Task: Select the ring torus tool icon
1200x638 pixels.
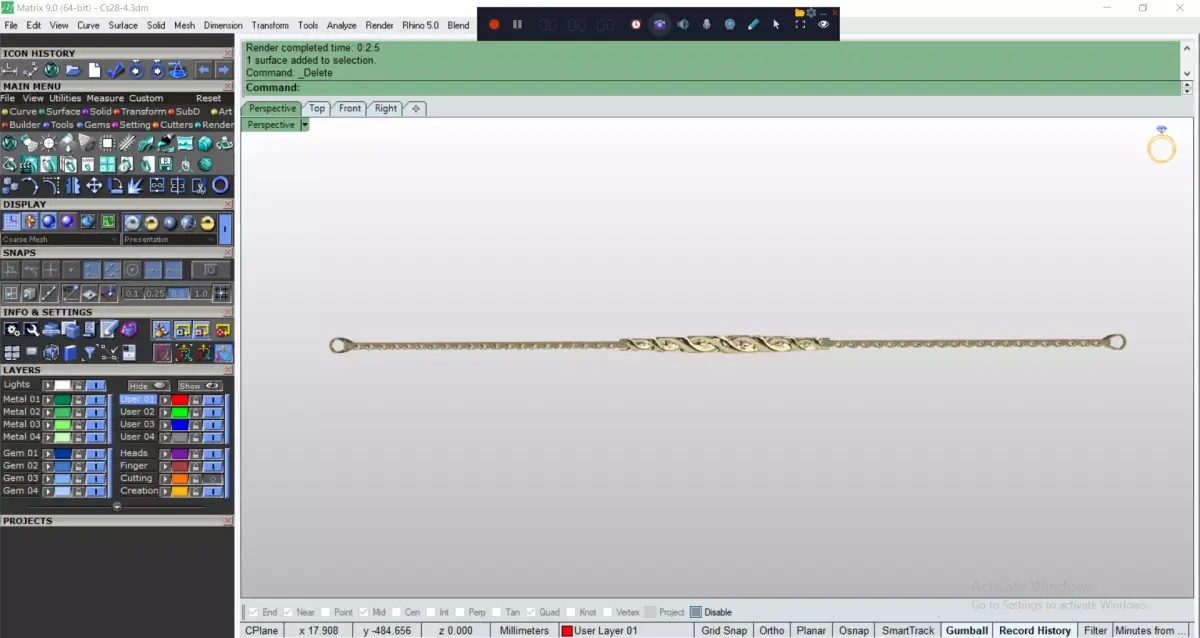Action: [x=220, y=185]
